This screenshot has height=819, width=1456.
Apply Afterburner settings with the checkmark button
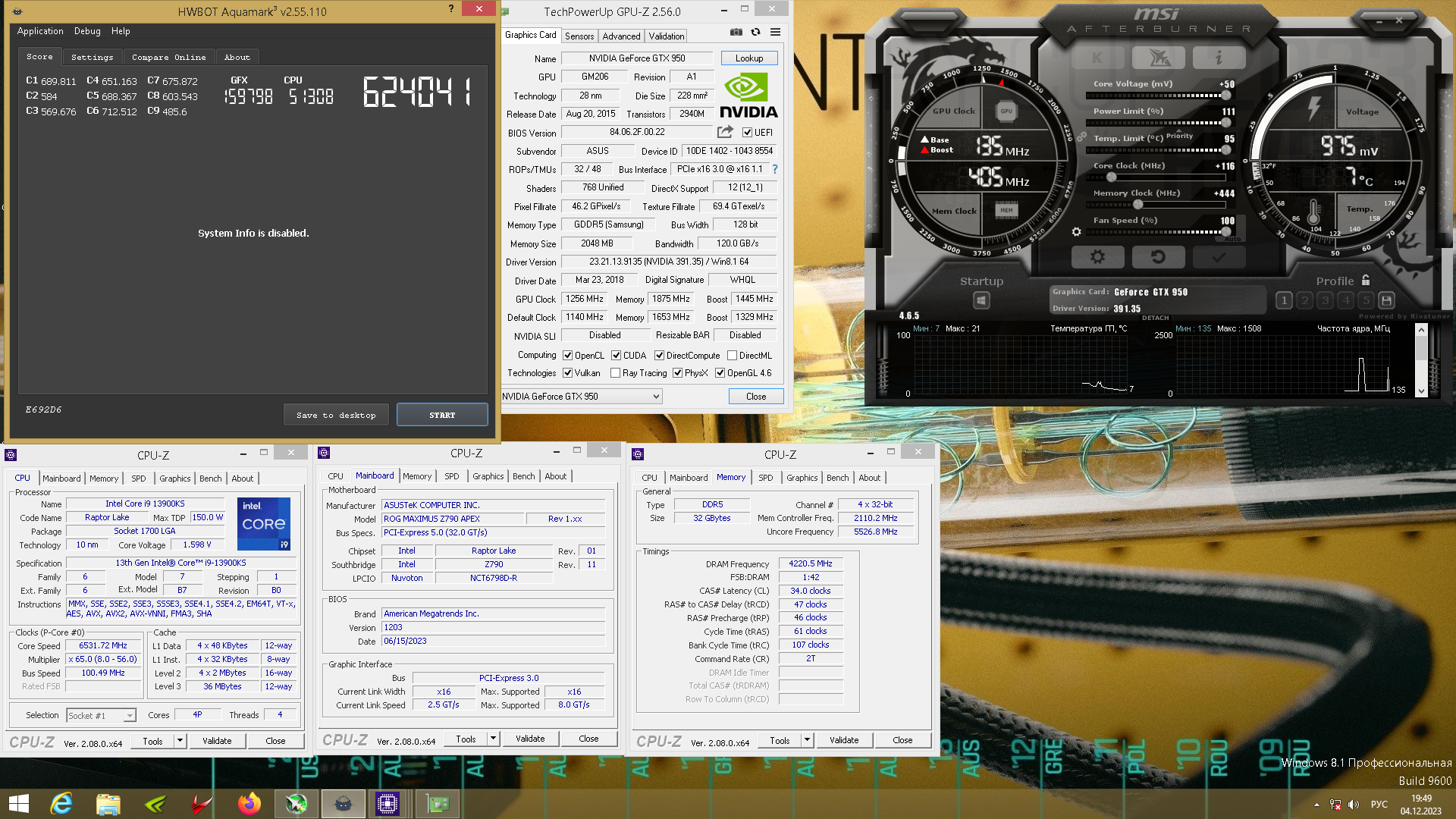pyautogui.click(x=1219, y=257)
